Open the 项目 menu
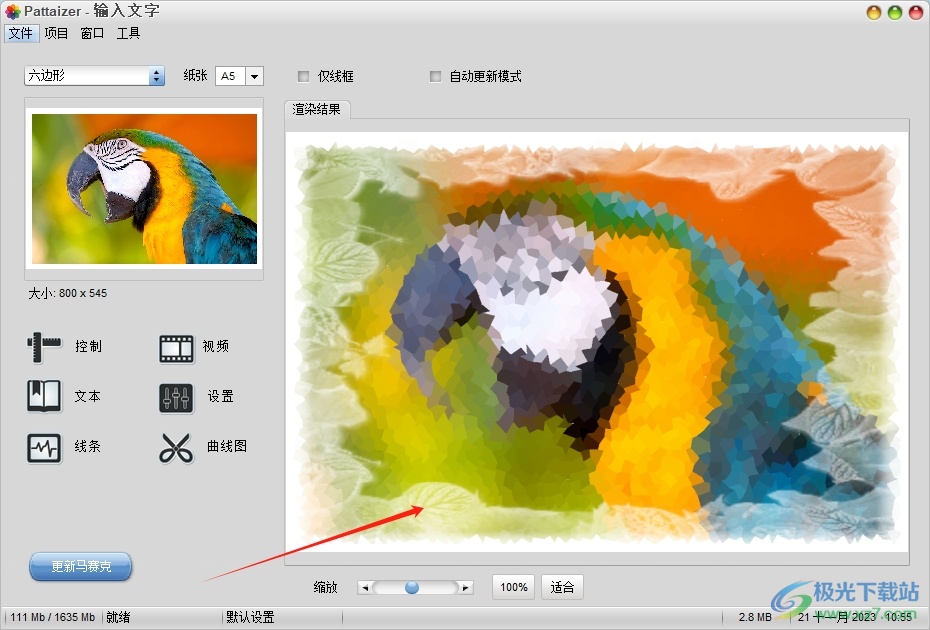The height and width of the screenshot is (630, 930). (56, 33)
